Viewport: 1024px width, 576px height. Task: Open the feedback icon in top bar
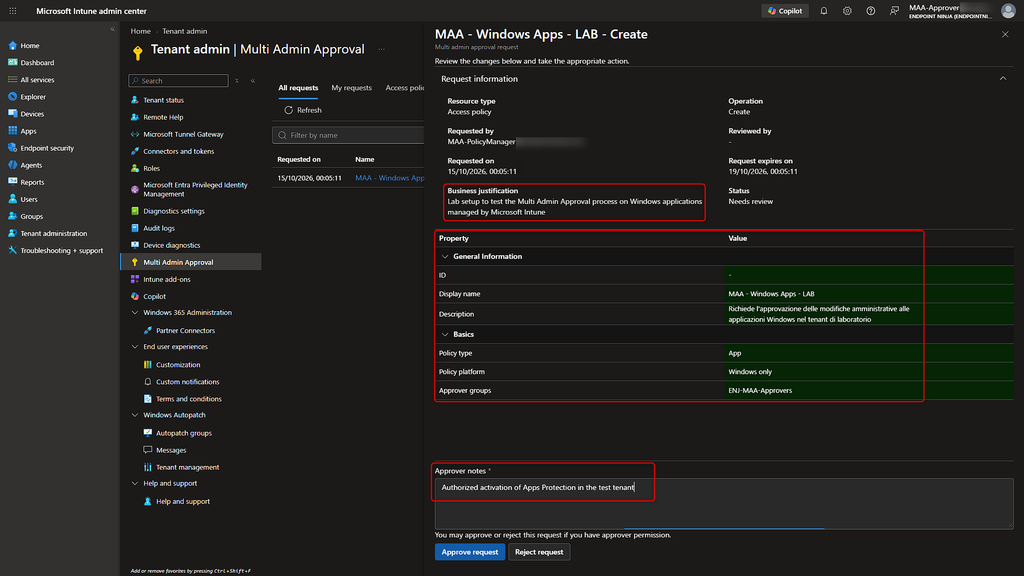(x=894, y=11)
